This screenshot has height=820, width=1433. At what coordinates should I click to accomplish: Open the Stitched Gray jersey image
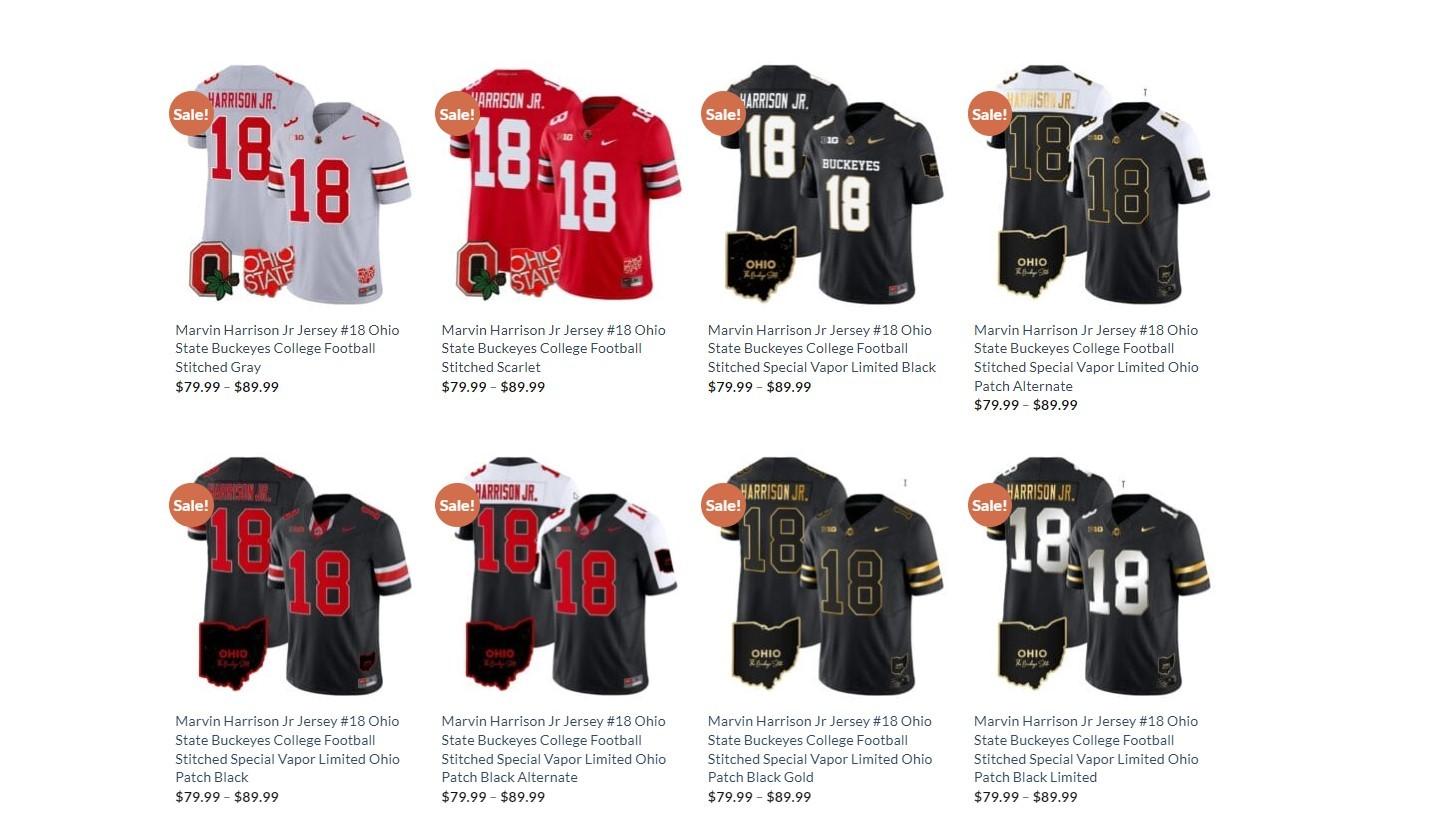point(292,186)
